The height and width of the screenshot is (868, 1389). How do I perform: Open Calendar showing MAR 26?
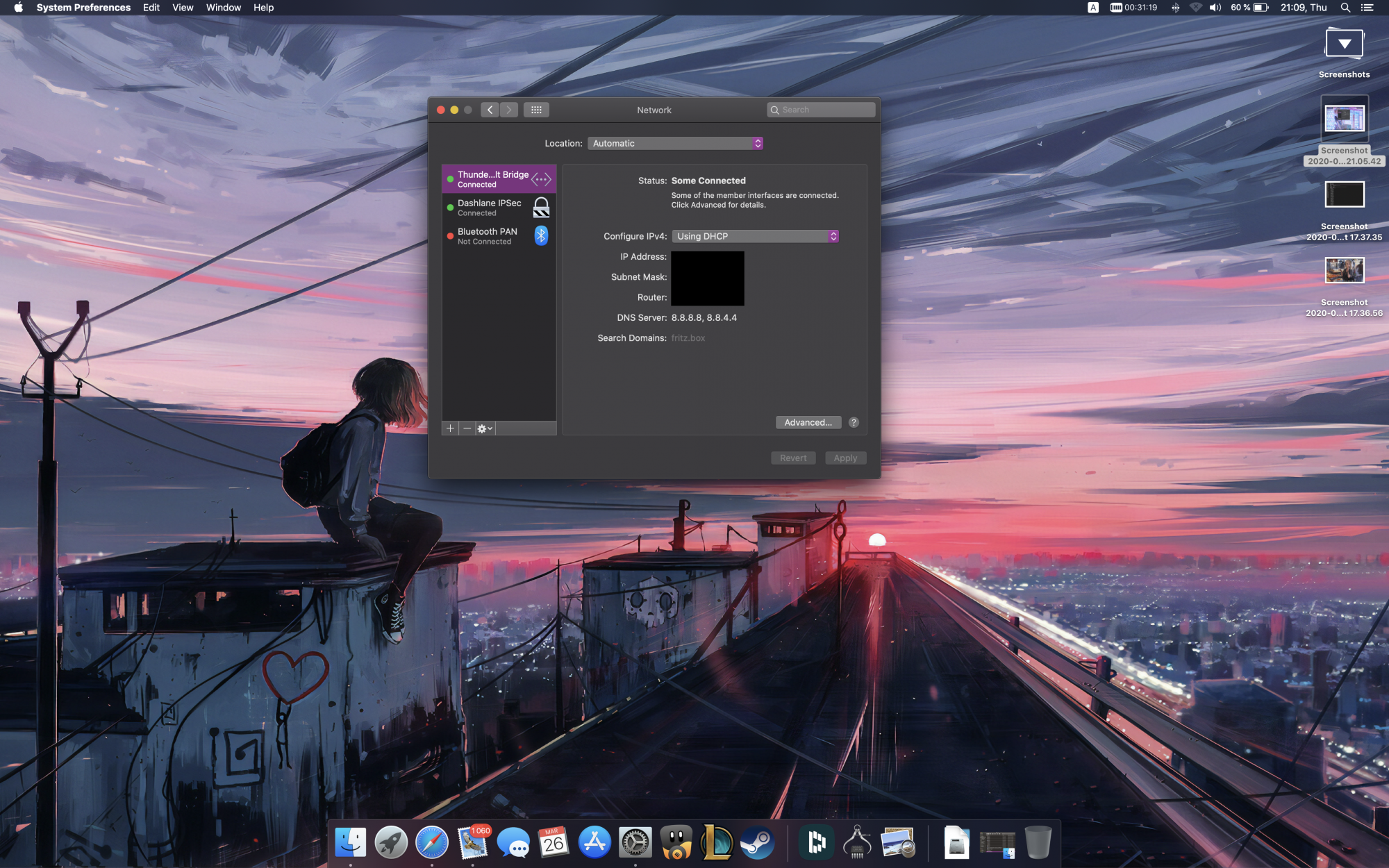[554, 842]
